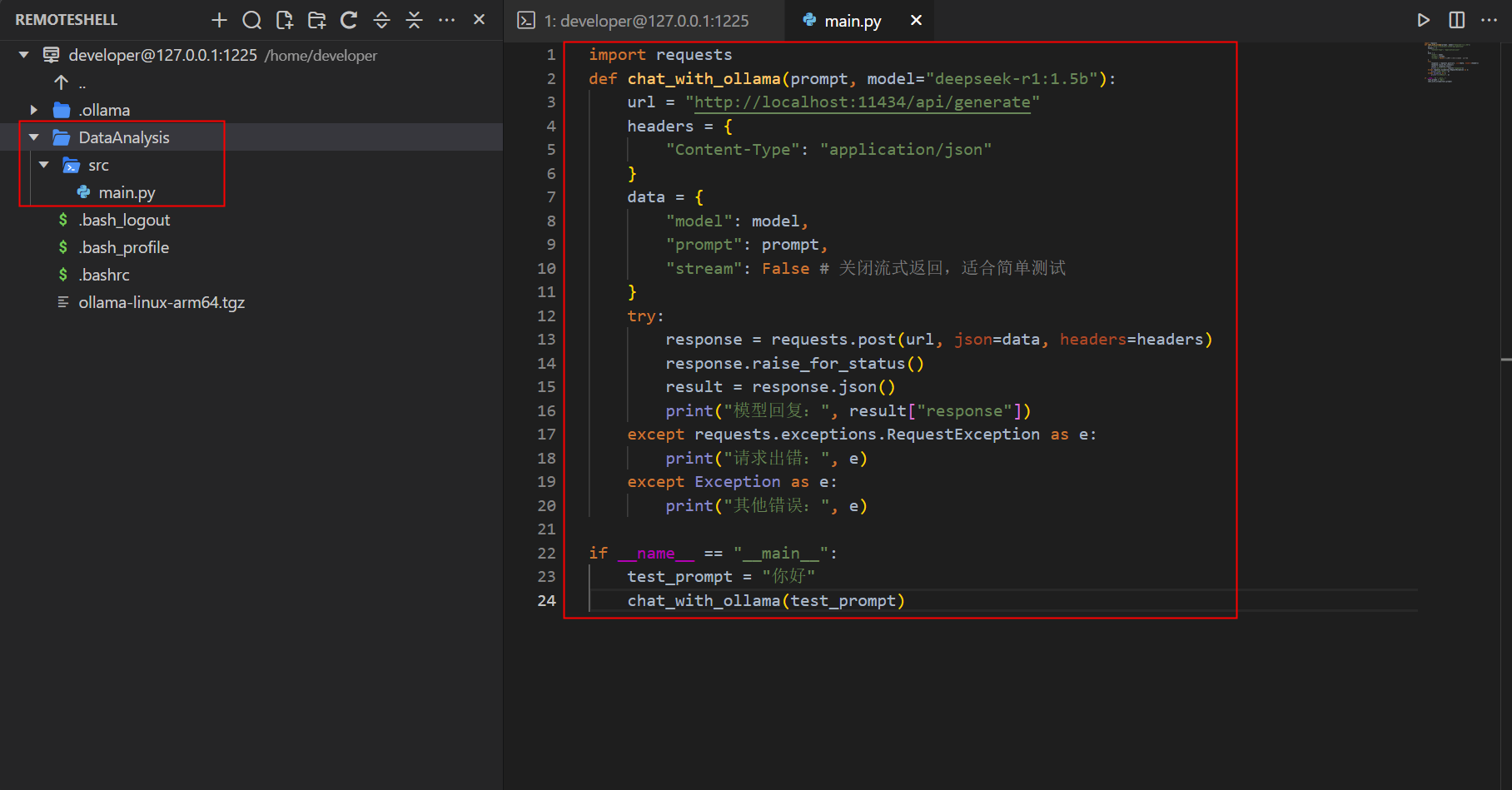Screen dimensions: 1512x790
Task: Split the editor side by side
Action: (x=1456, y=20)
